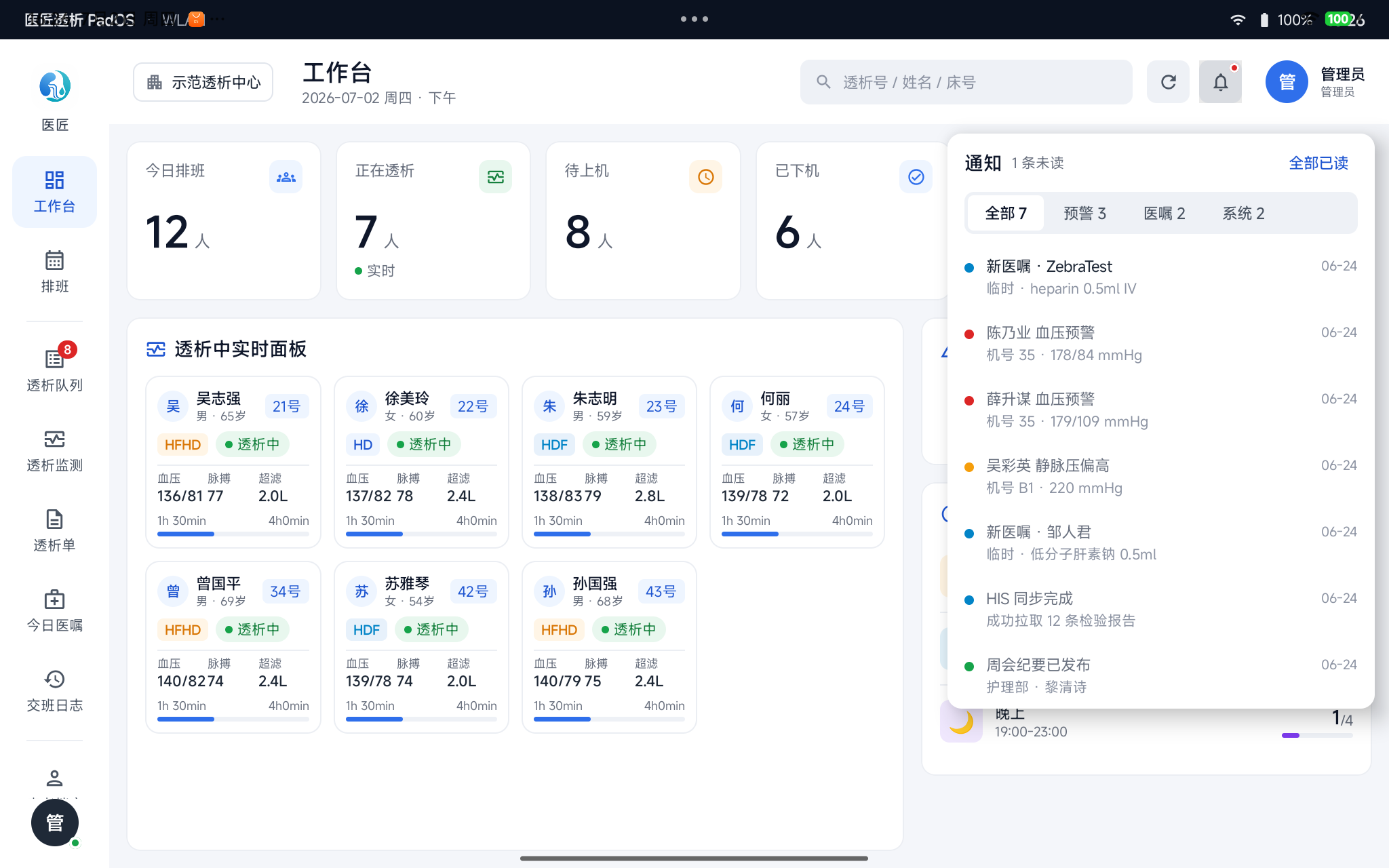Click the blue 管 user avatar

click(x=1287, y=82)
